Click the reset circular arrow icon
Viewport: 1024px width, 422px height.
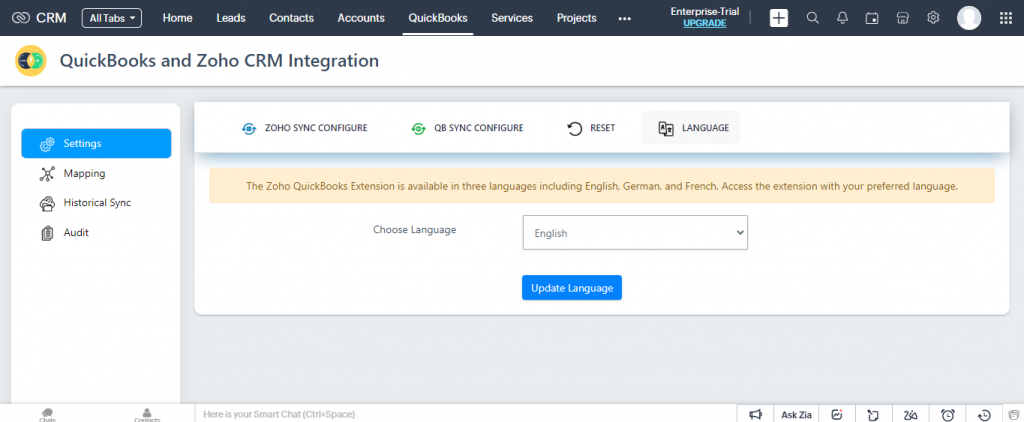coord(575,129)
